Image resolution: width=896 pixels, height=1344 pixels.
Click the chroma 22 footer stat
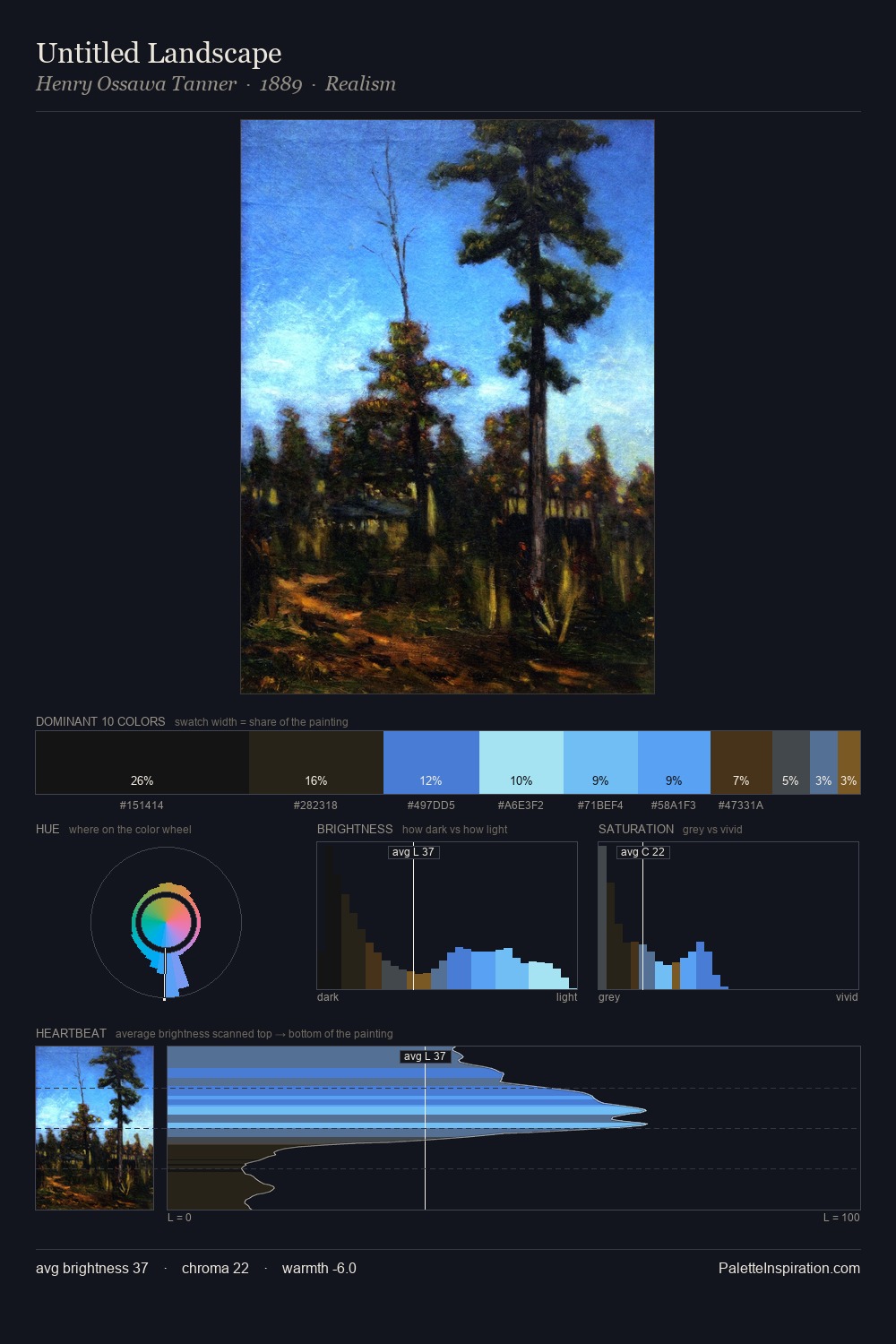215,1269
